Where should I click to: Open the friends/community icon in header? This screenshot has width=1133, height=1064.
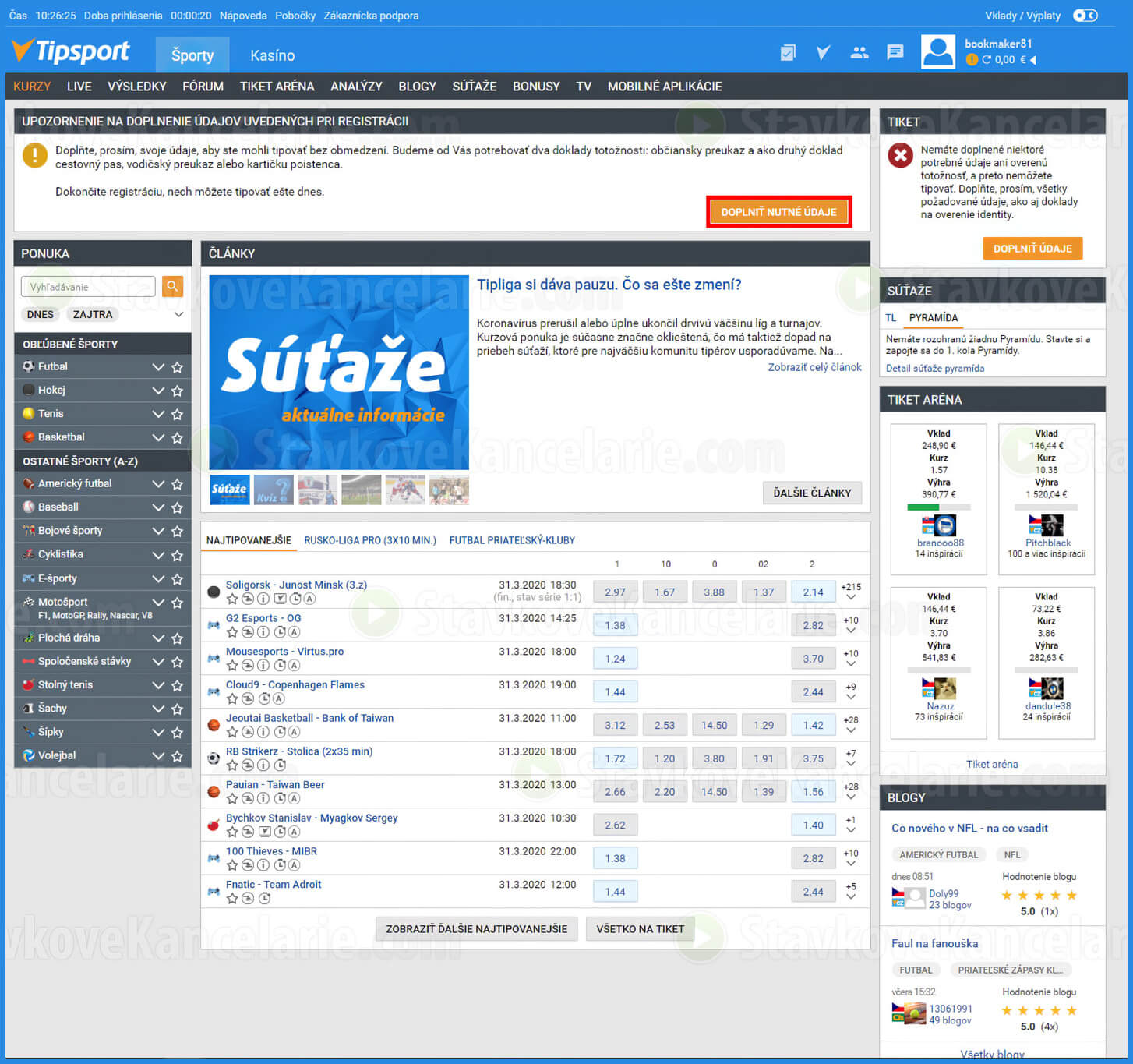[x=859, y=53]
